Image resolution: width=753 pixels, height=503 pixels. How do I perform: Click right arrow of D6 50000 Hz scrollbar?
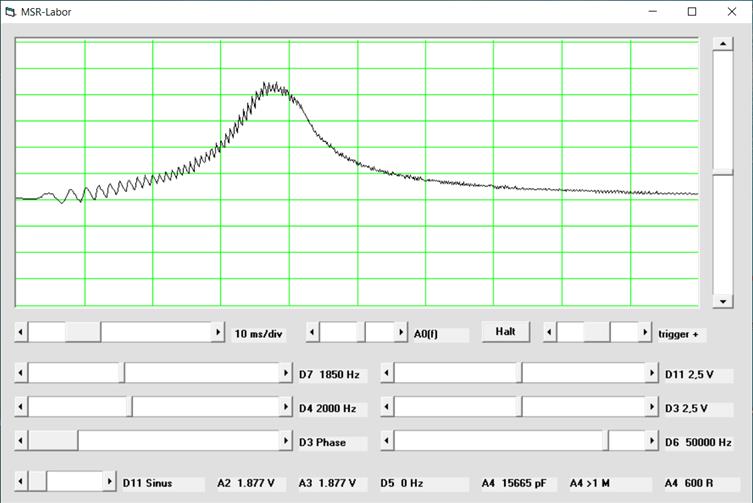coord(651,441)
